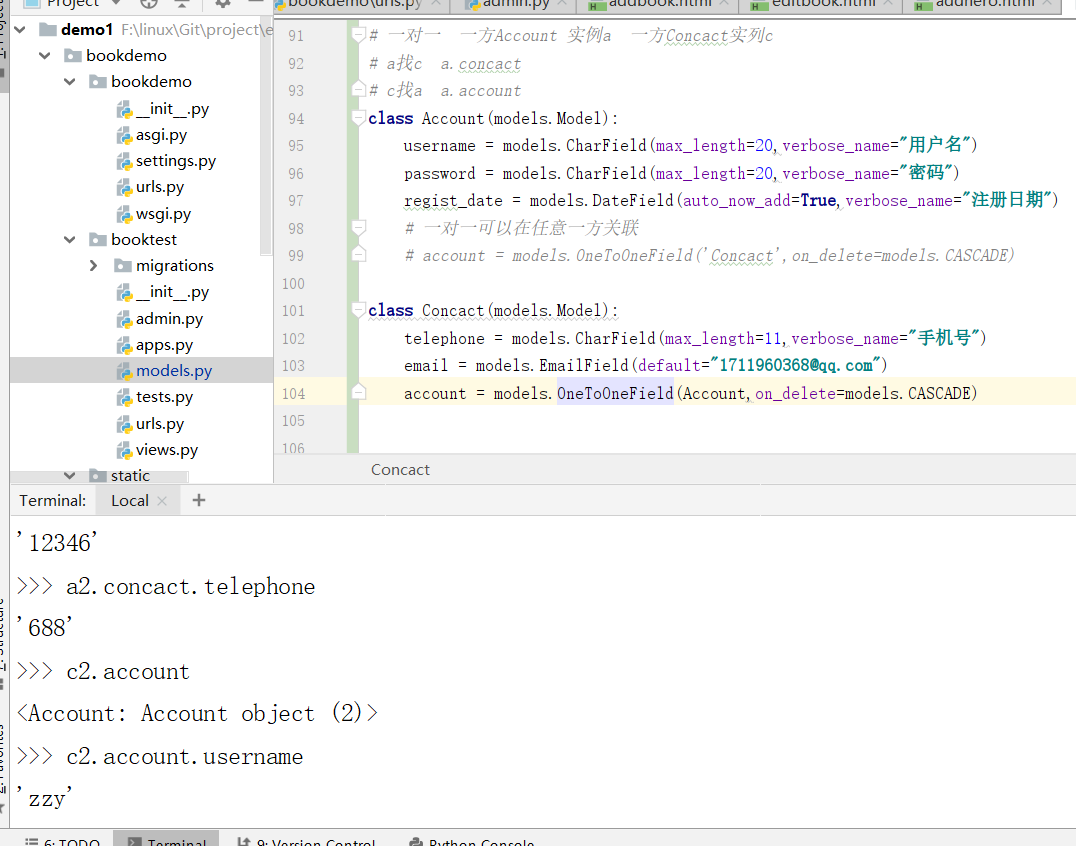Click the TODO list icon in bottom bar
The height and width of the screenshot is (846, 1076).
[x=32, y=841]
